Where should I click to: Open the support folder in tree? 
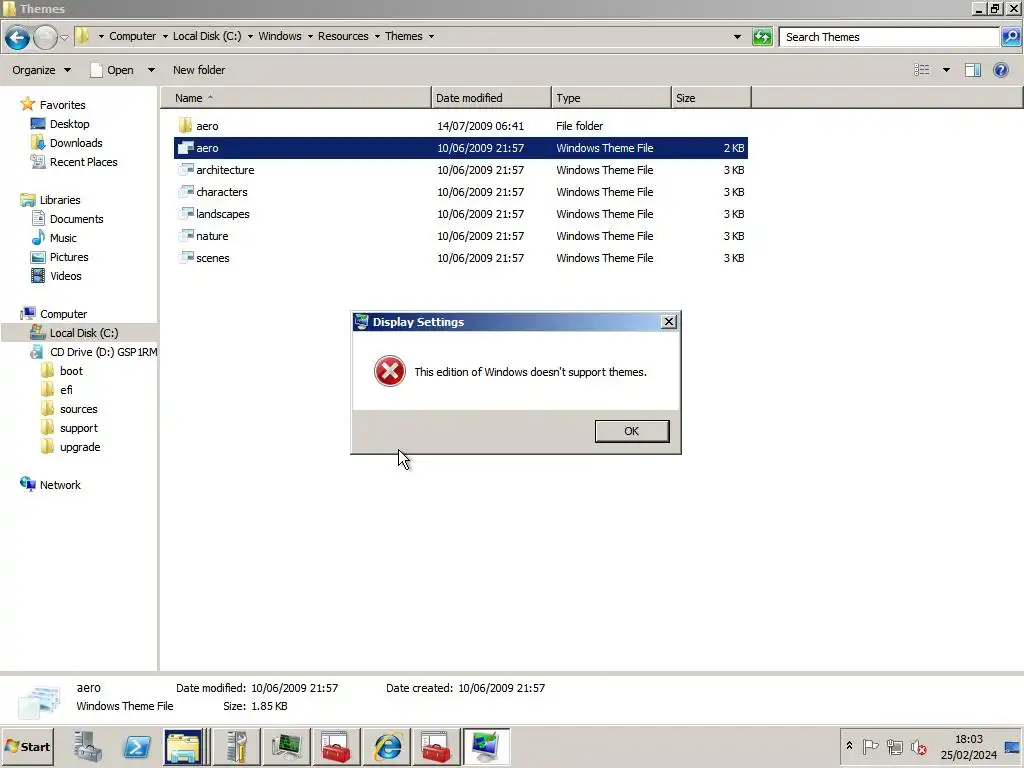coord(69,428)
